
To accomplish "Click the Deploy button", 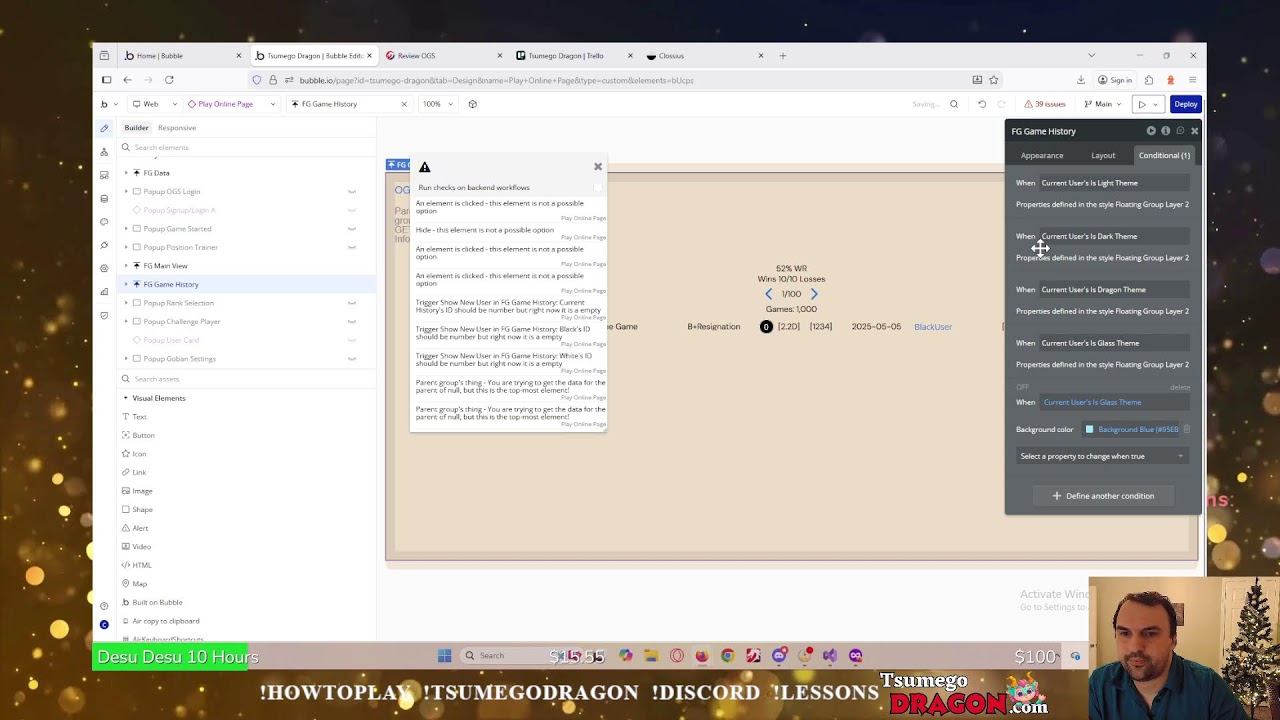I will (x=1186, y=104).
